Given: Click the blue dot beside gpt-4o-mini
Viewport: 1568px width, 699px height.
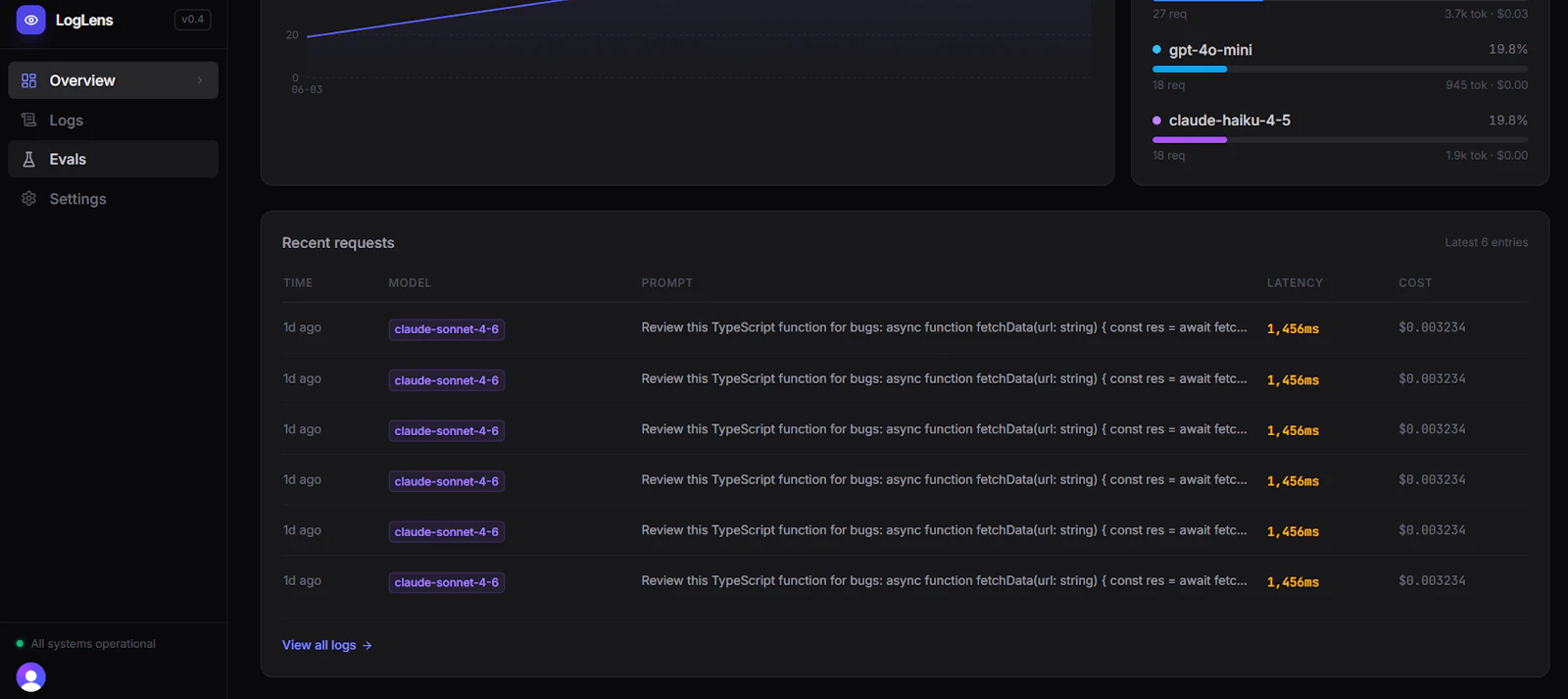Looking at the screenshot, I should pos(1156,50).
